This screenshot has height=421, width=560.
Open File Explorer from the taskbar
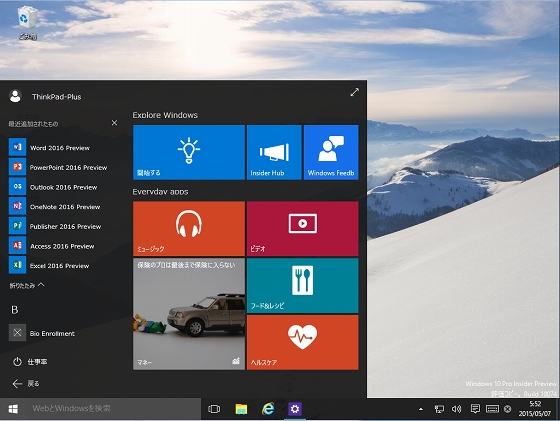click(241, 409)
